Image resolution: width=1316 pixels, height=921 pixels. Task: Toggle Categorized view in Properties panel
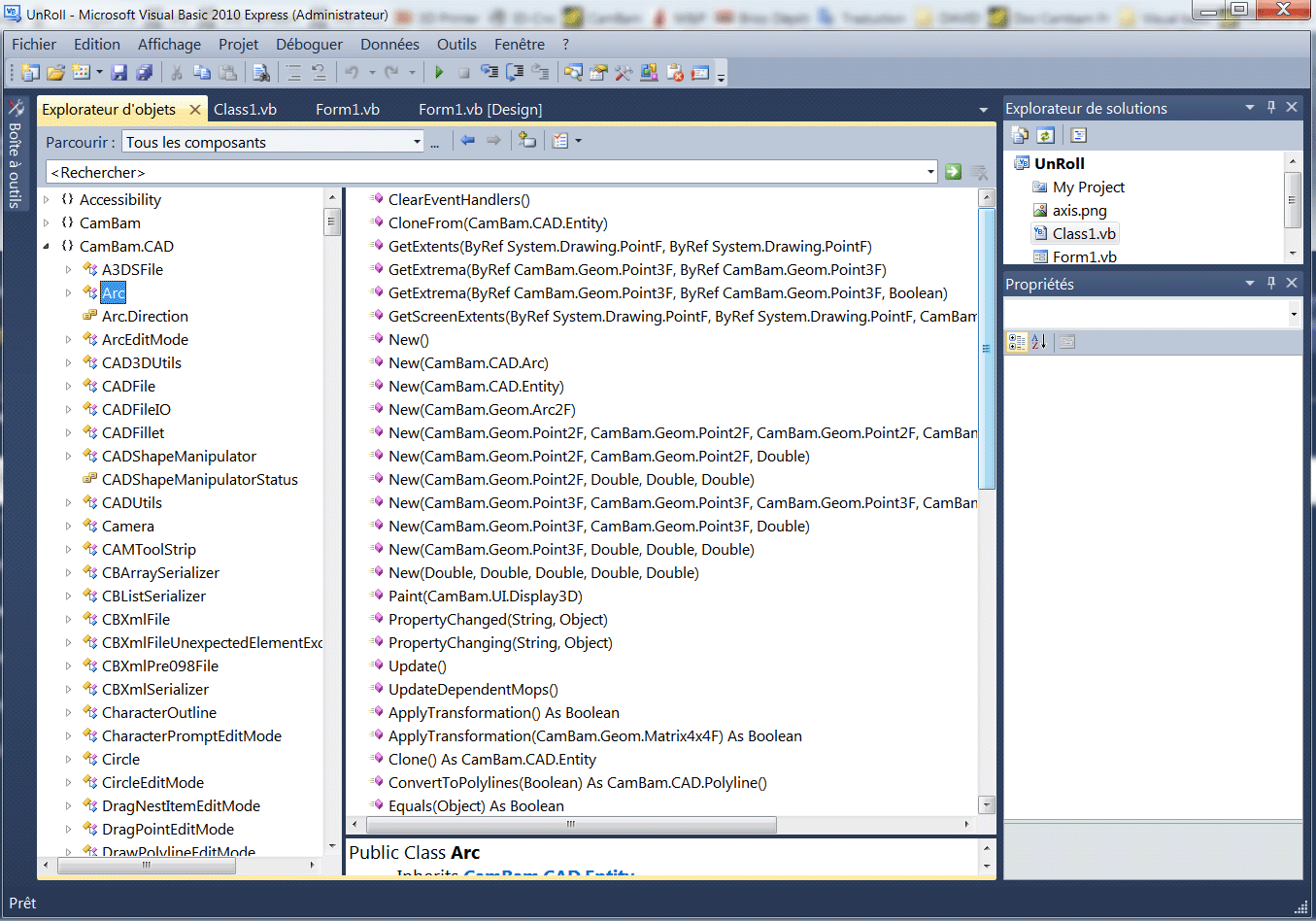(1017, 342)
